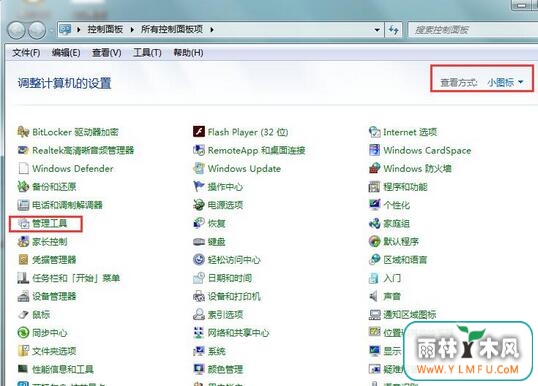Click the 性能信息和工具 icon
This screenshot has height=386, width=538.
[x=23, y=369]
